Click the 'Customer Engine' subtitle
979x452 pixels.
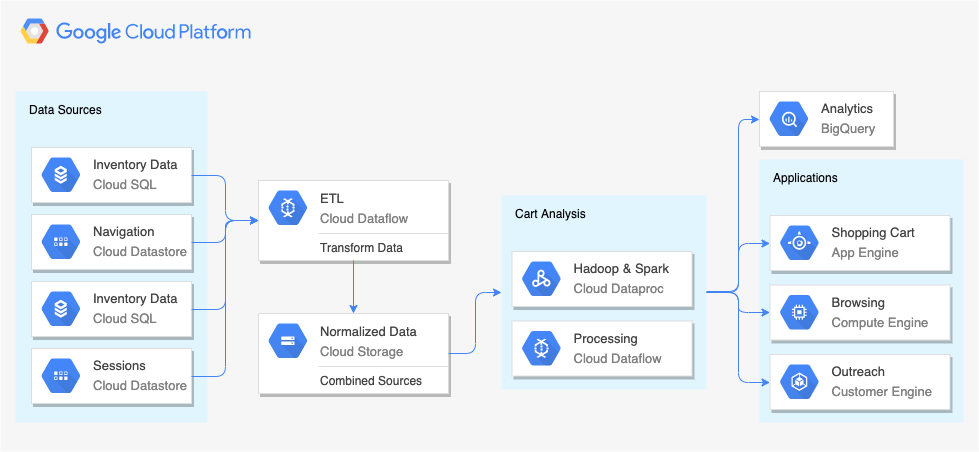click(x=882, y=392)
